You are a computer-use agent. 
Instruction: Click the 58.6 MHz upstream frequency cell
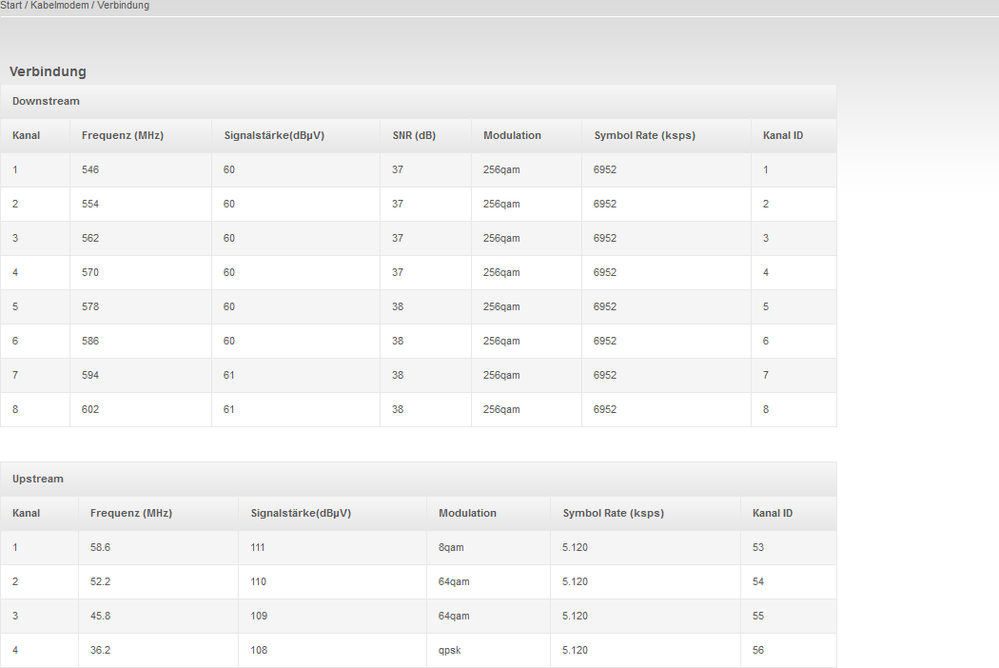(100, 548)
